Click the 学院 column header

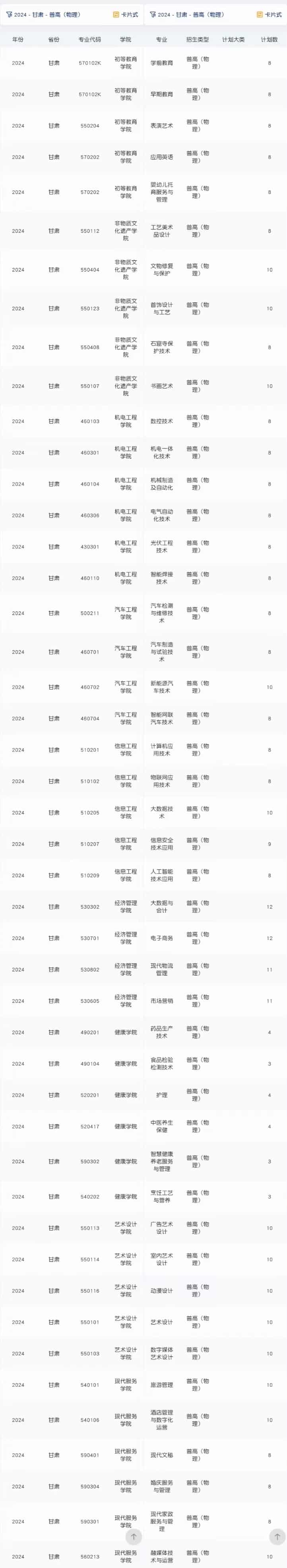point(126,40)
